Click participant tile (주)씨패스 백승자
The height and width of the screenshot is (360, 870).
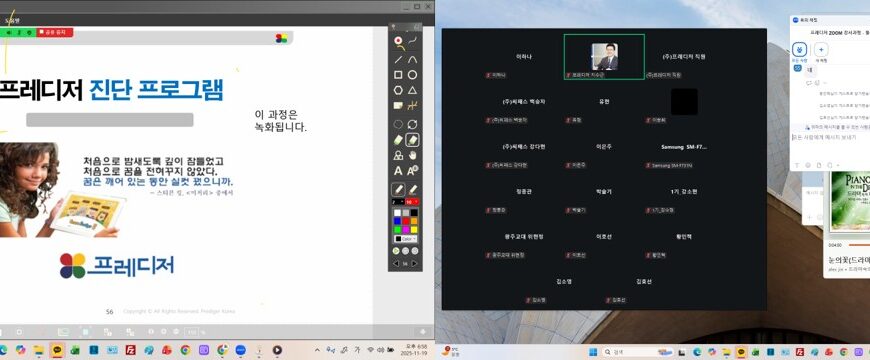524,102
